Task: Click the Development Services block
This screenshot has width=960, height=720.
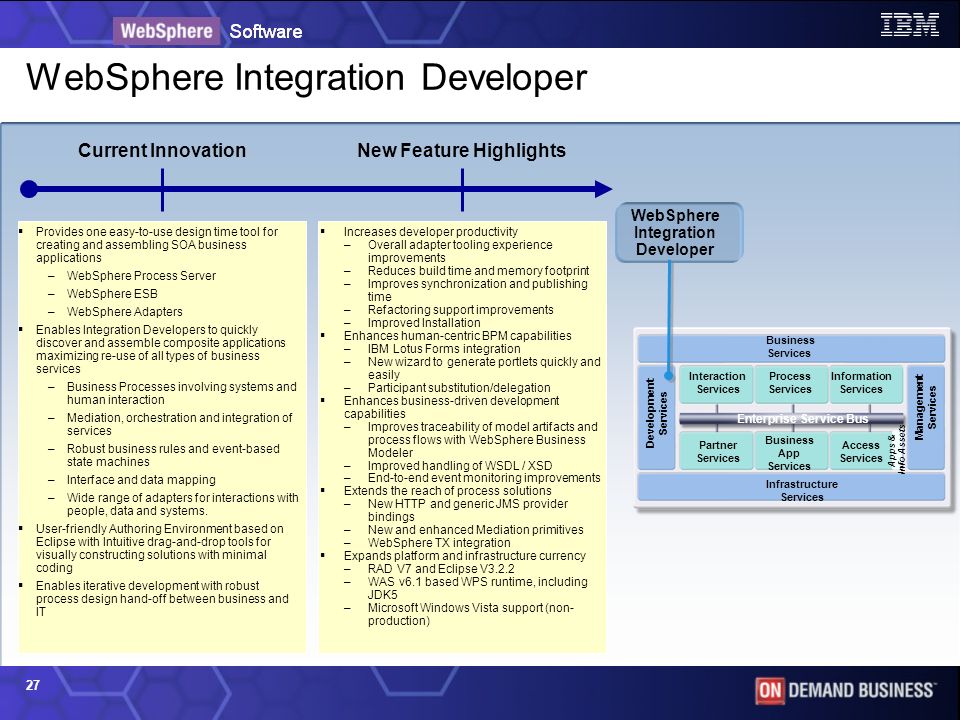Action: coord(656,418)
